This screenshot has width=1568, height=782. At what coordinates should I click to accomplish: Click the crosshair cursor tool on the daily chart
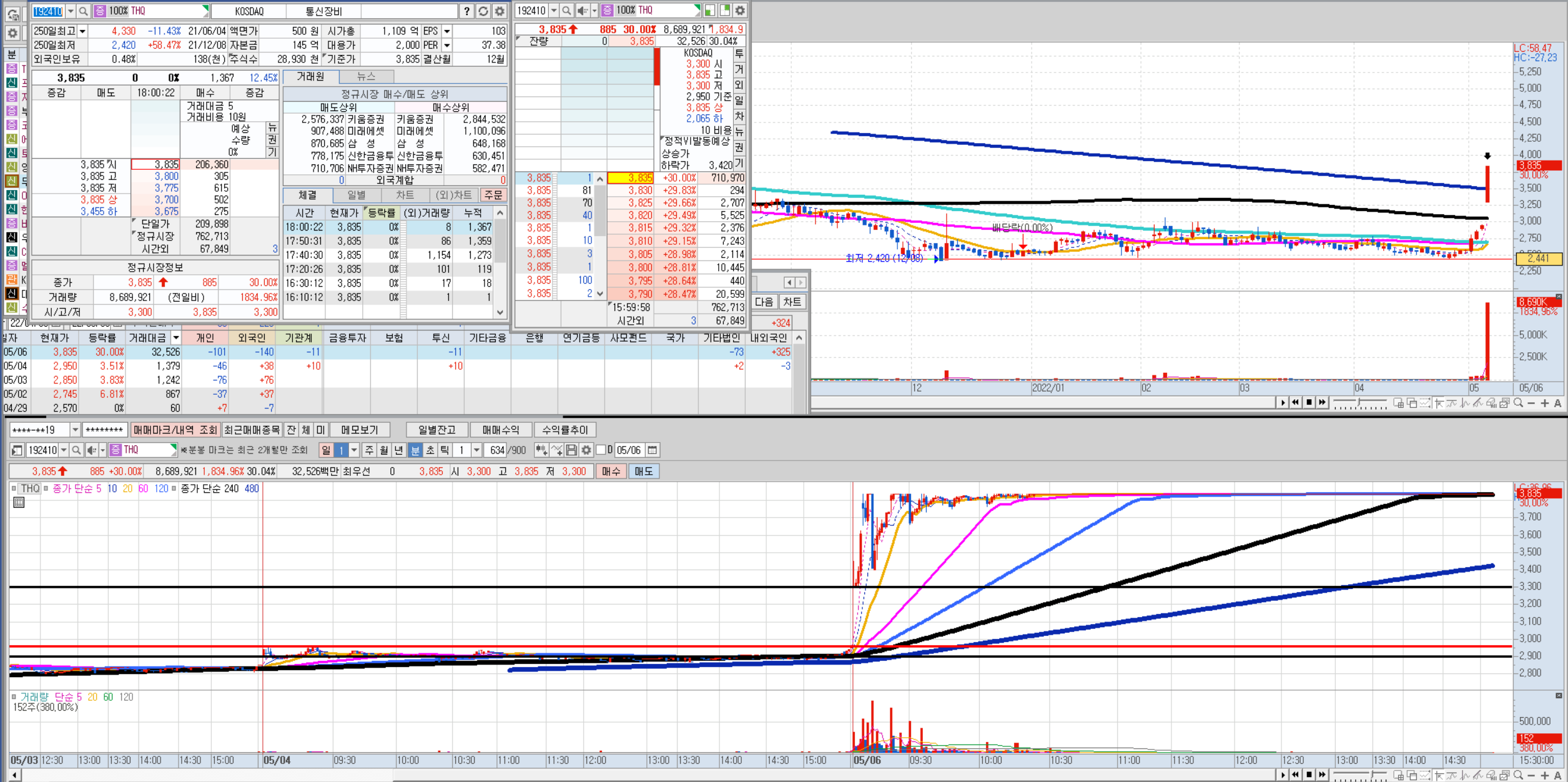(1439, 403)
